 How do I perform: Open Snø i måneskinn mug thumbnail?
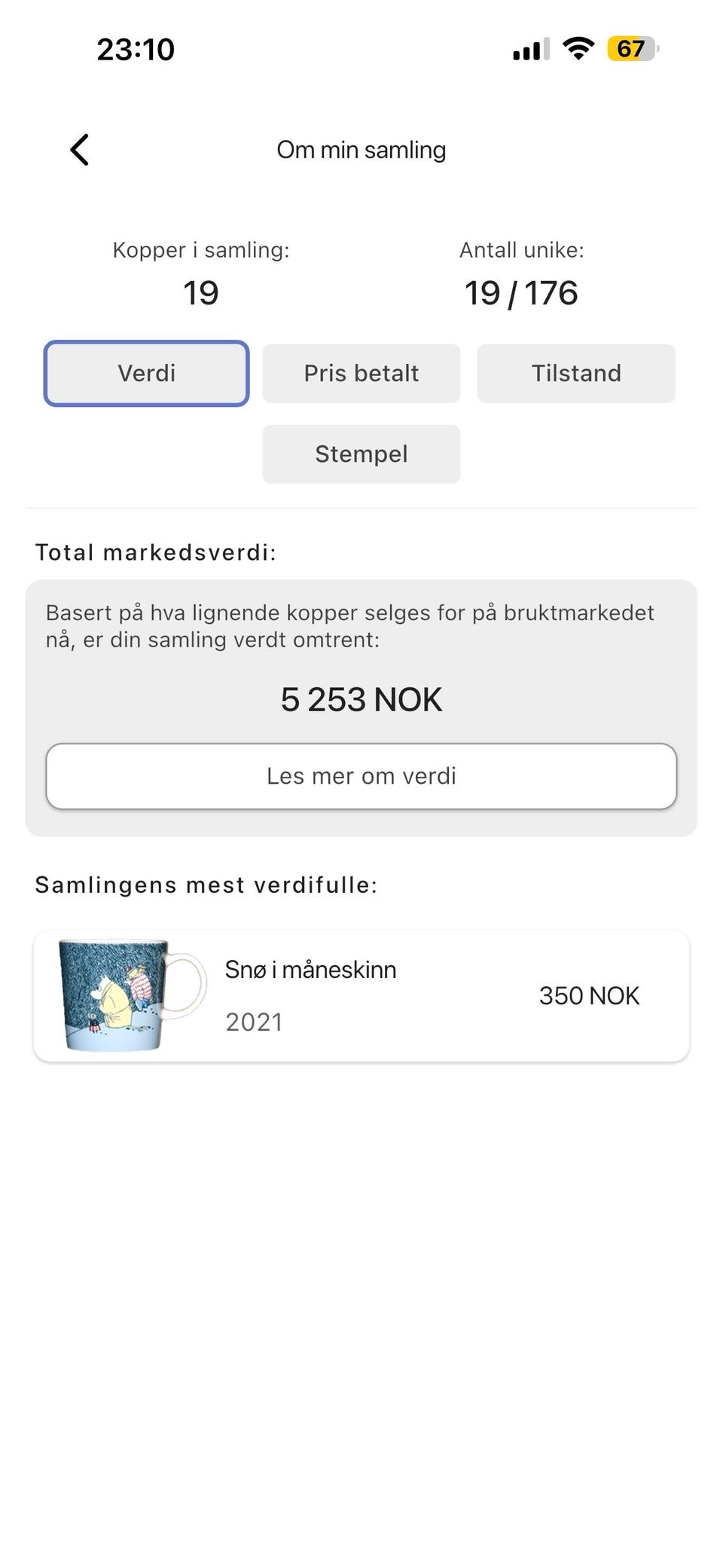(x=131, y=995)
